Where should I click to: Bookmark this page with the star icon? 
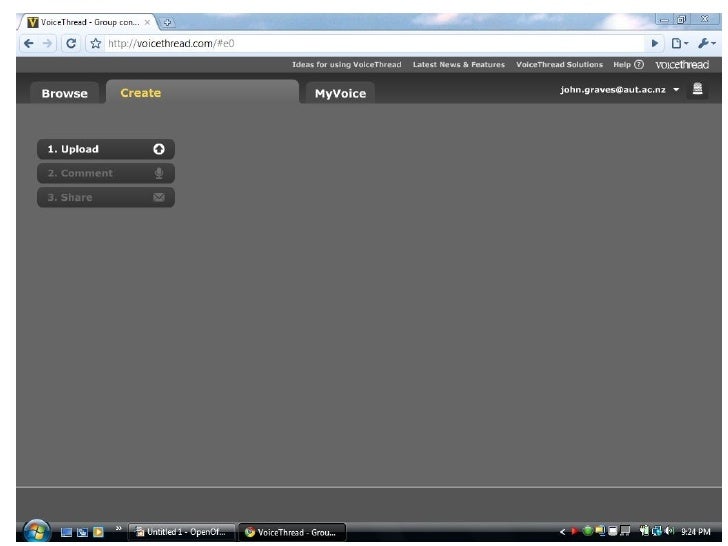(x=96, y=43)
